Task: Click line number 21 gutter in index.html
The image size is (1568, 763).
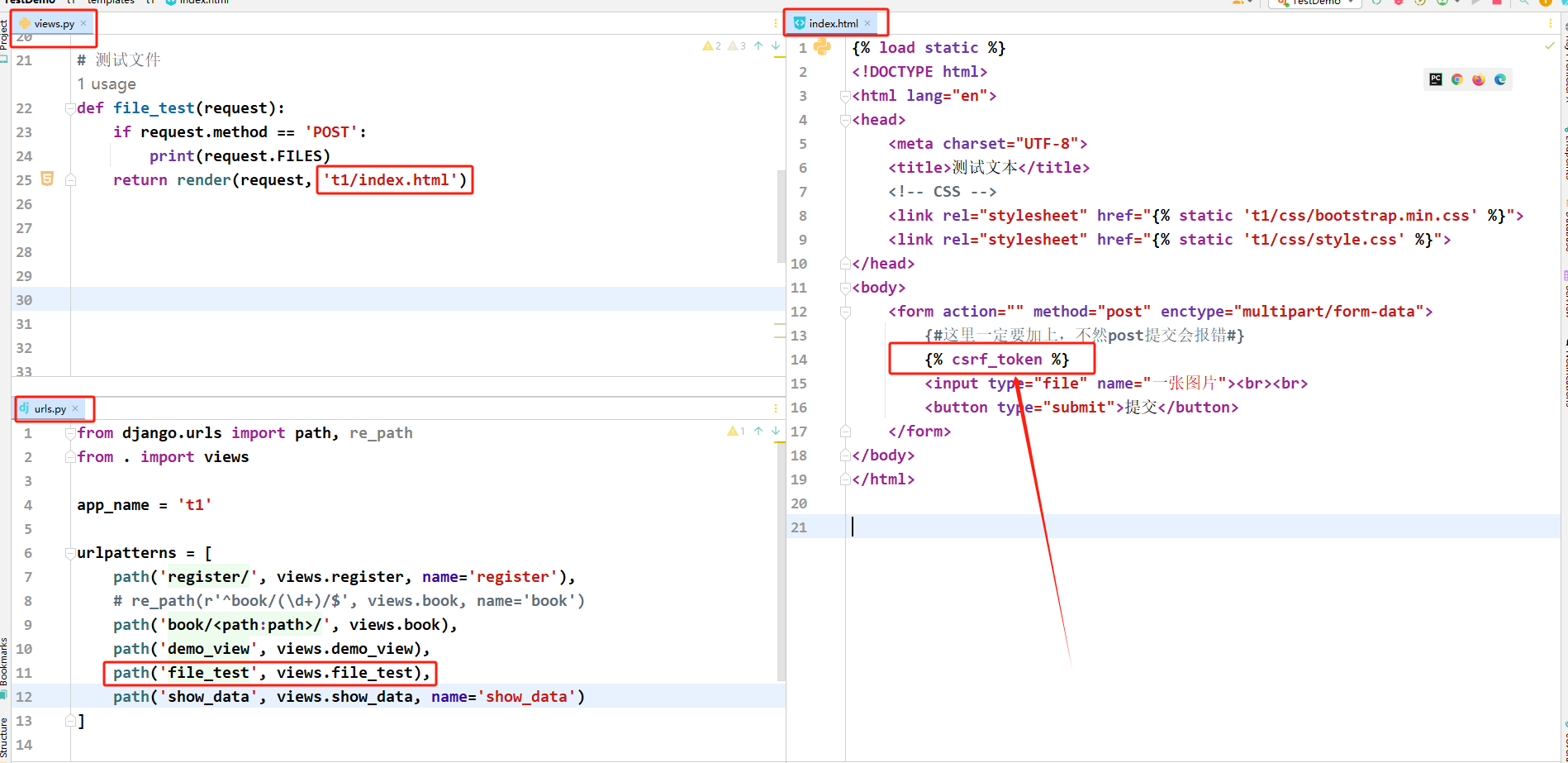Action: 799,527
